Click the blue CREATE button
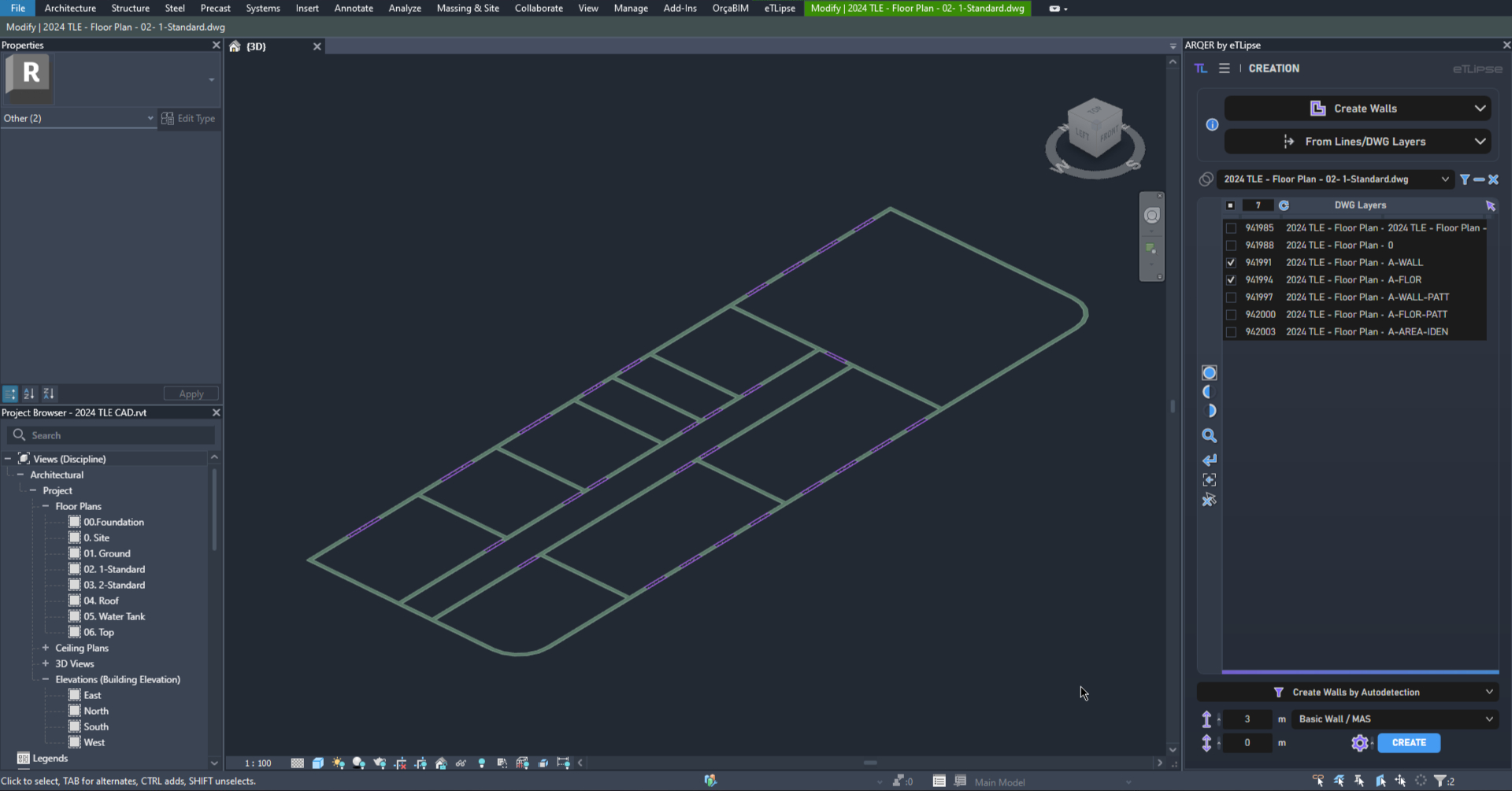 click(x=1409, y=743)
